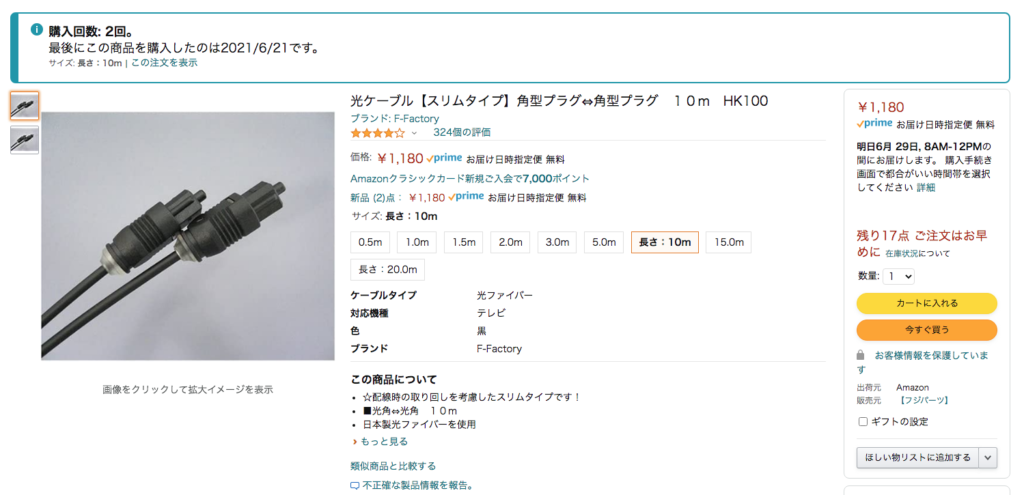
Task: Enable the ギフトの設定 checkbox
Action: [x=863, y=422]
